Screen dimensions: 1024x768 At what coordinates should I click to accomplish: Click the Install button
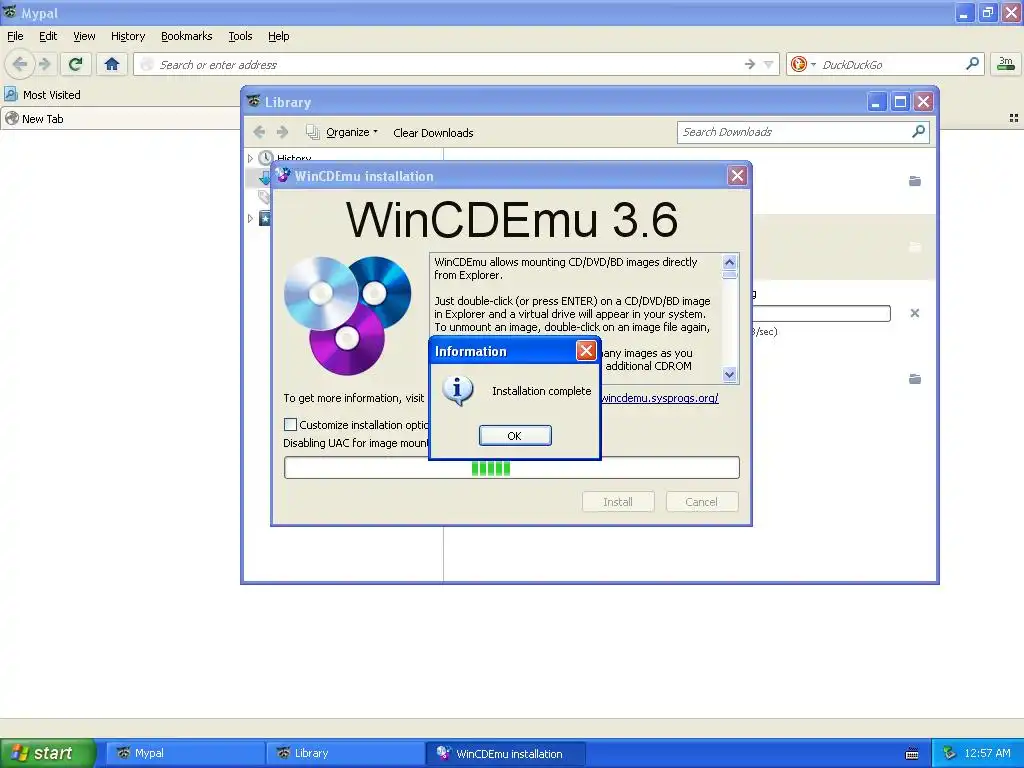[618, 502]
